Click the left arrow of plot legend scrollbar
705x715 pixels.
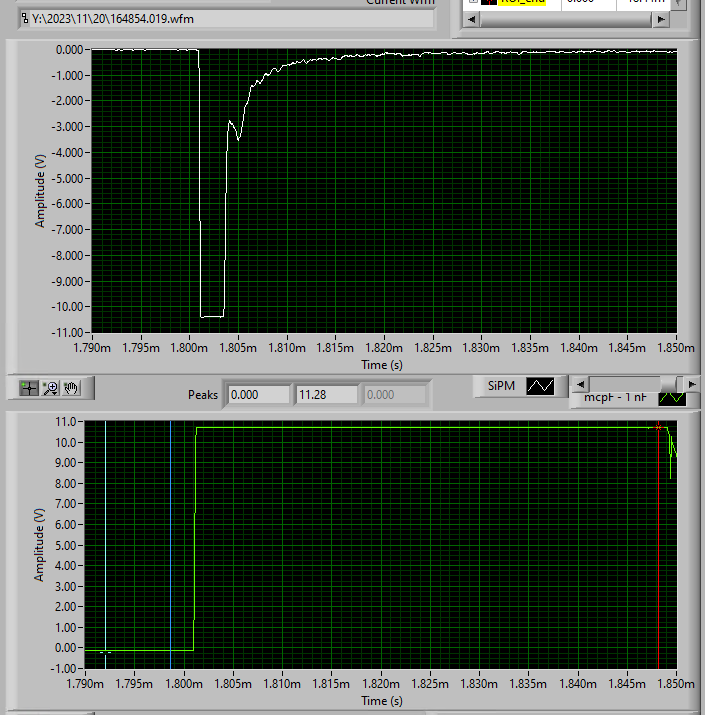(580, 384)
